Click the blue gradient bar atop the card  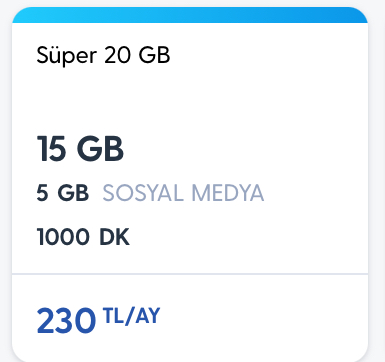point(190,15)
